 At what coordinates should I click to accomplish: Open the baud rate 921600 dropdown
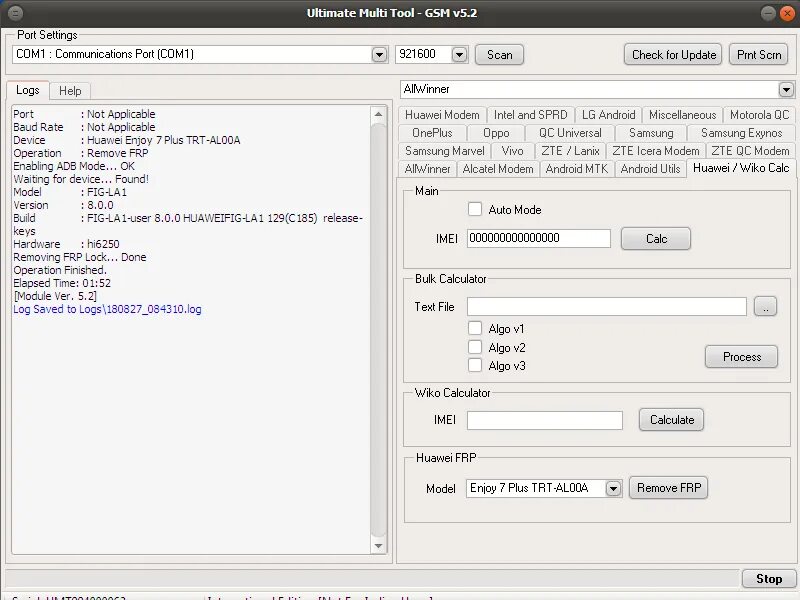[459, 54]
